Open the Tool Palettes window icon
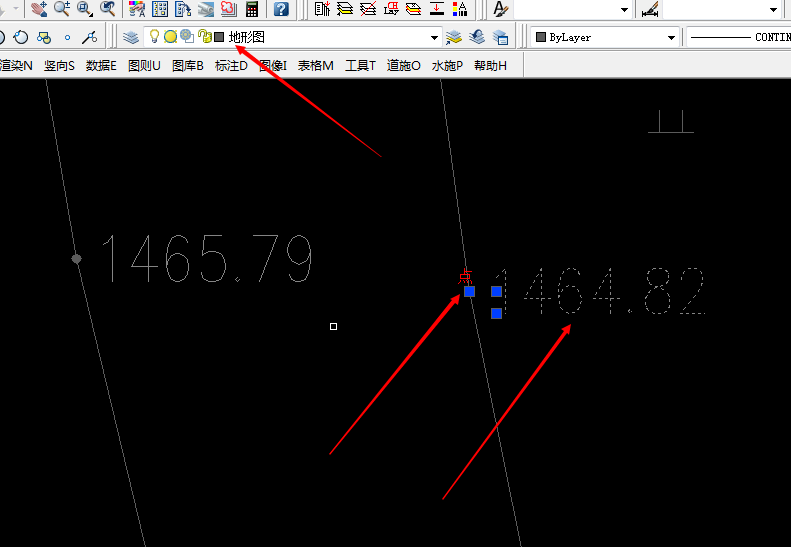791x547 pixels. pyautogui.click(x=183, y=9)
